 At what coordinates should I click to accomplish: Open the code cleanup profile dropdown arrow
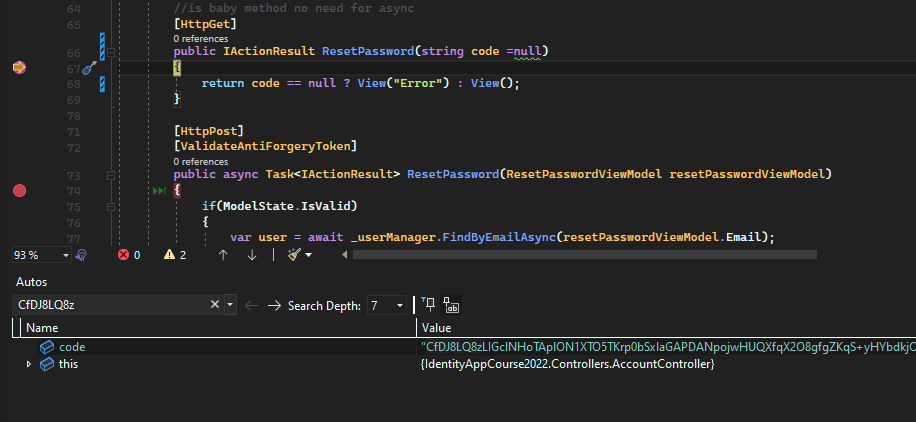308,255
